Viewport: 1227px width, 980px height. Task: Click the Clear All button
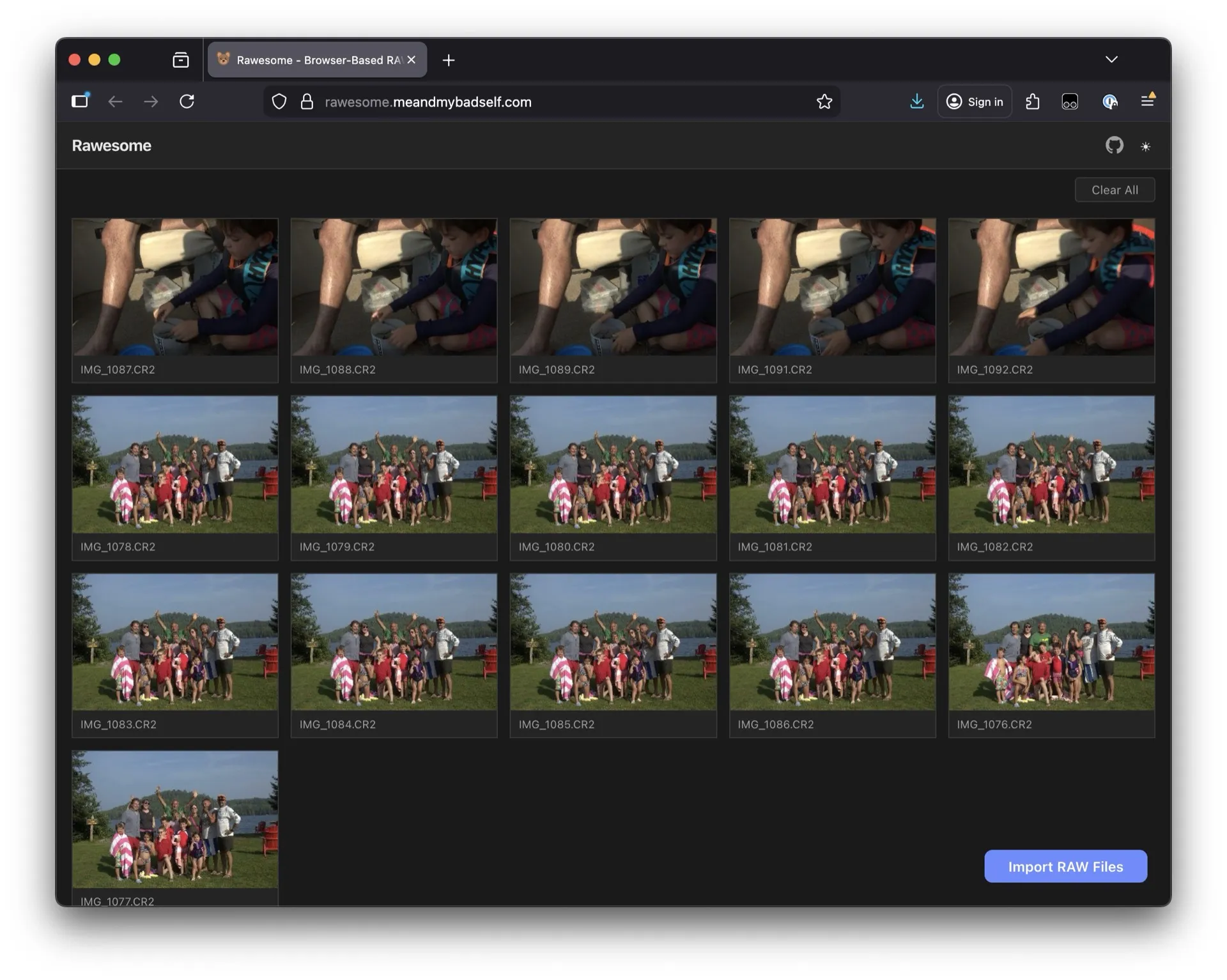(1114, 190)
